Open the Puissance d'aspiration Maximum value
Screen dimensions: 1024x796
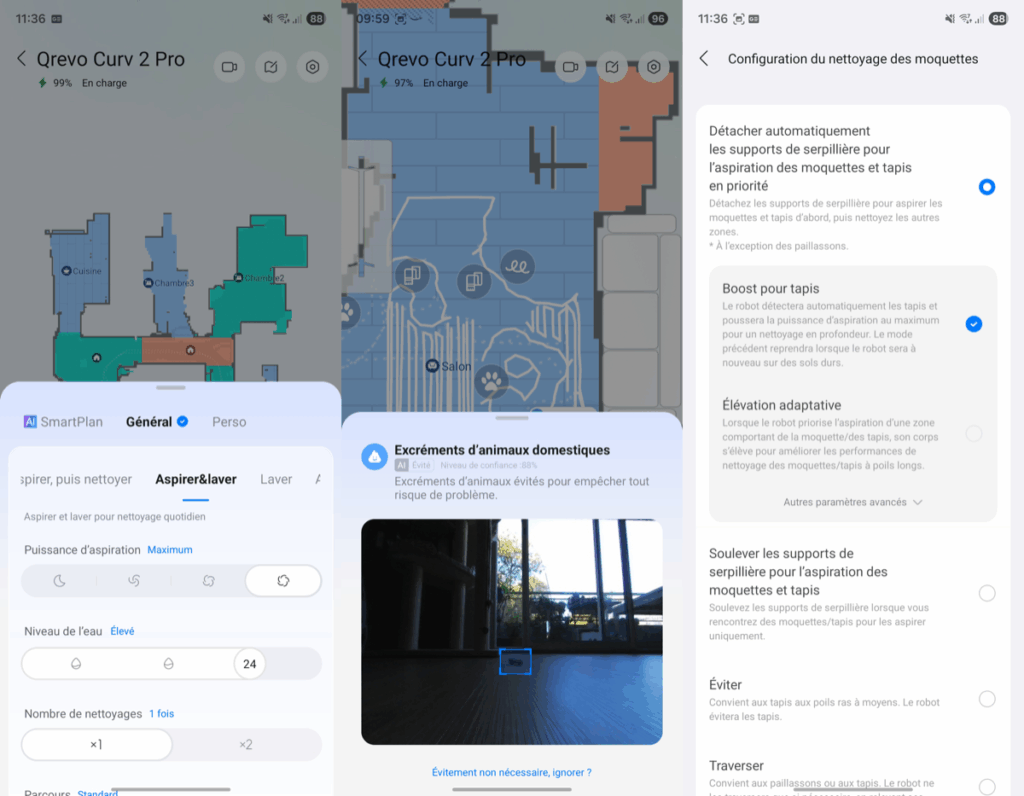(169, 550)
